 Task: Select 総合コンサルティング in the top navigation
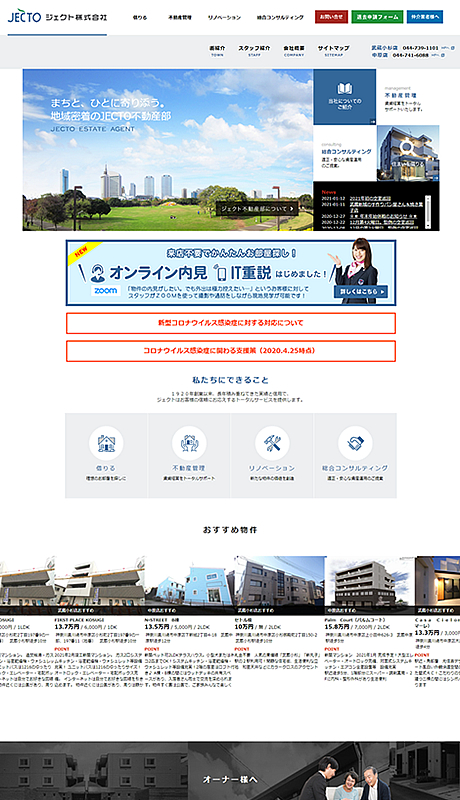[x=280, y=17]
